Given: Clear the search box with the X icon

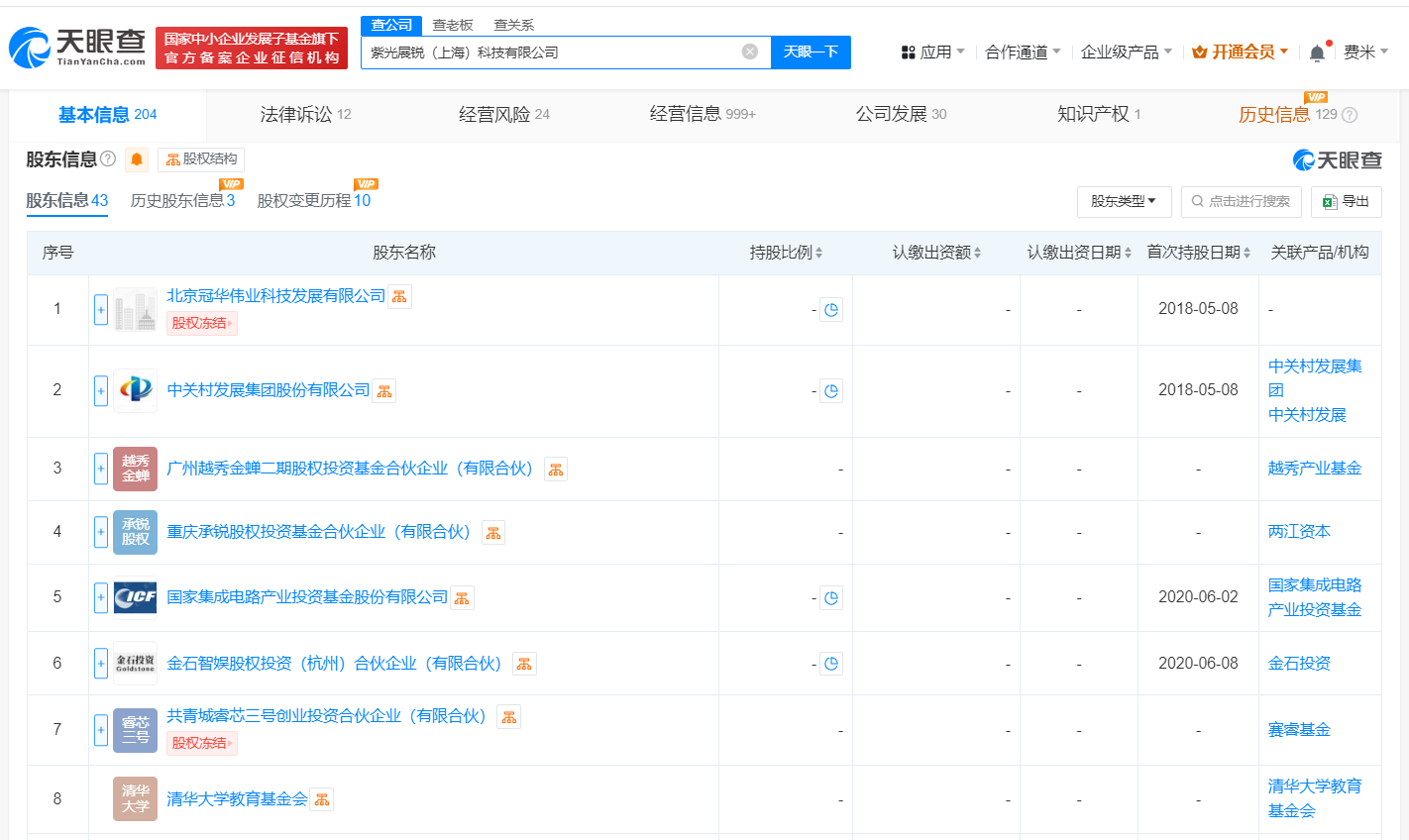Looking at the screenshot, I should (x=750, y=52).
